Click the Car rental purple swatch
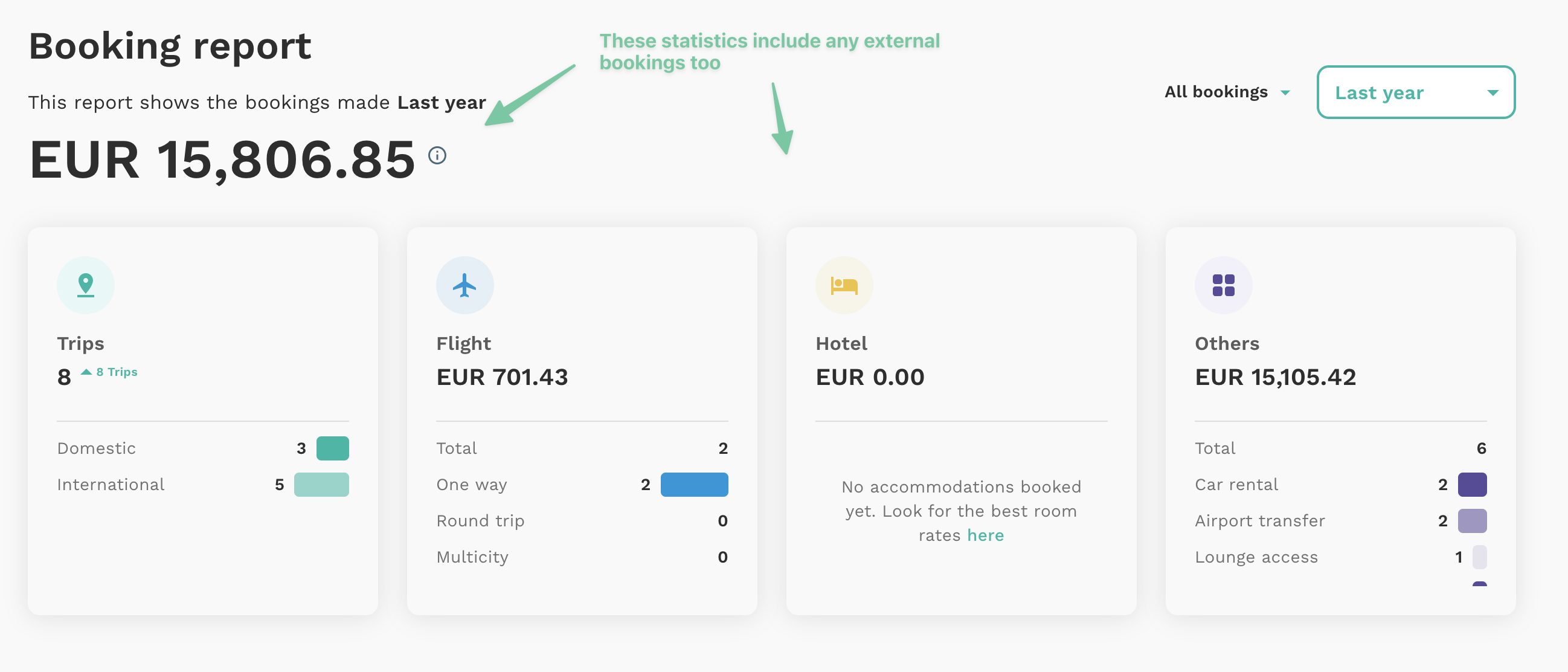Screen dimensions: 1568x672 click(x=1473, y=484)
